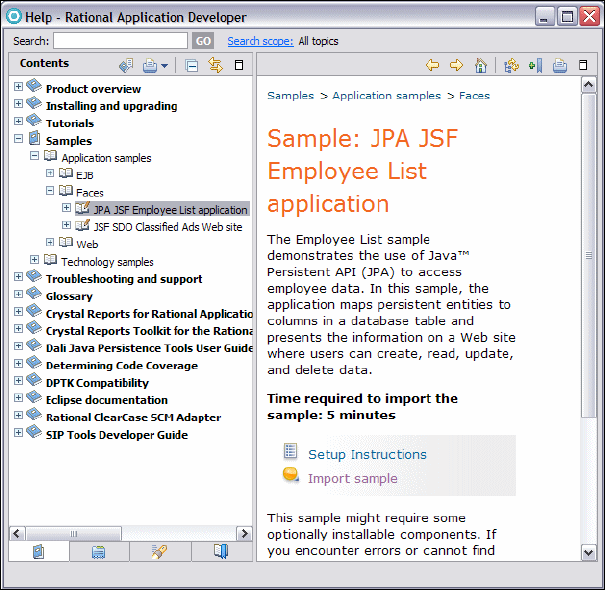Click the Show in Table of Contents icon
Screen dimensions: 605x590
pyautogui.click(x=512, y=65)
